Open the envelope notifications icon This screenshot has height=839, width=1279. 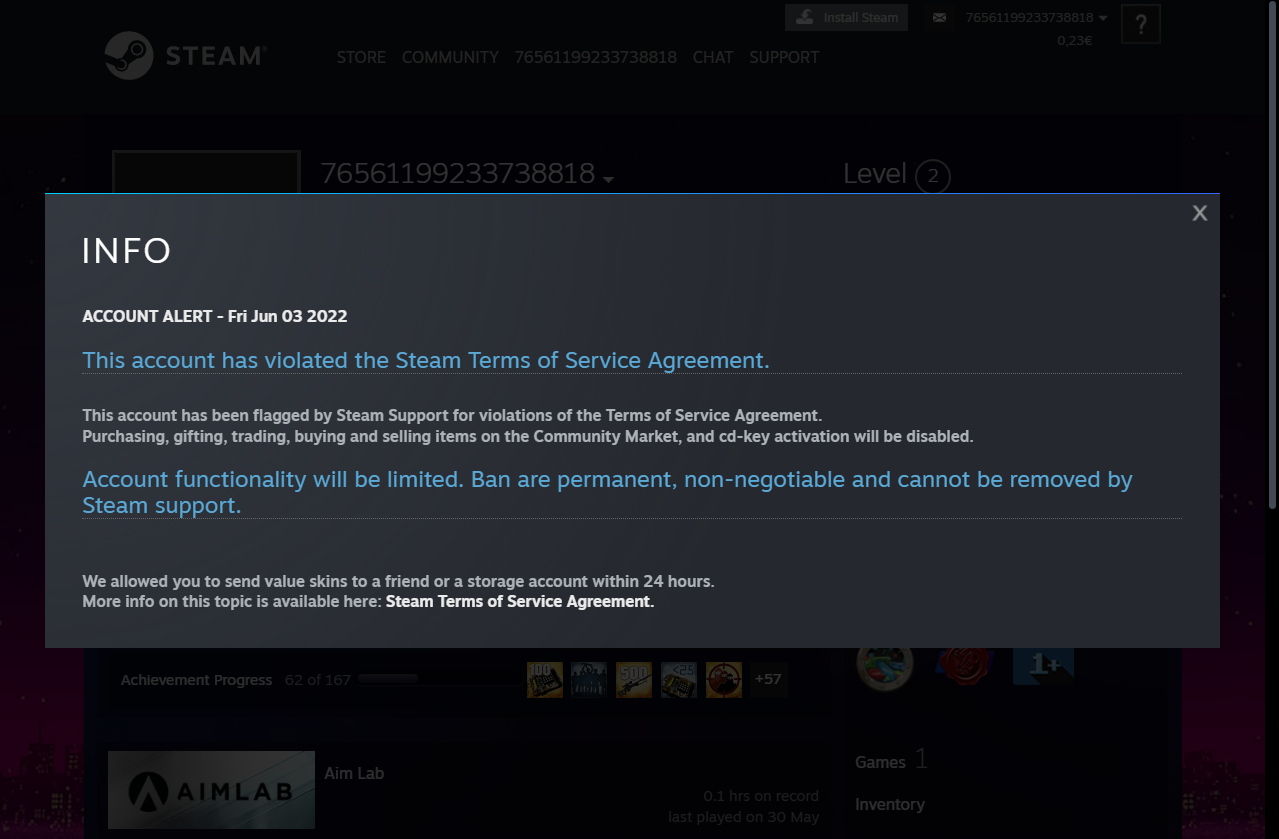(939, 17)
